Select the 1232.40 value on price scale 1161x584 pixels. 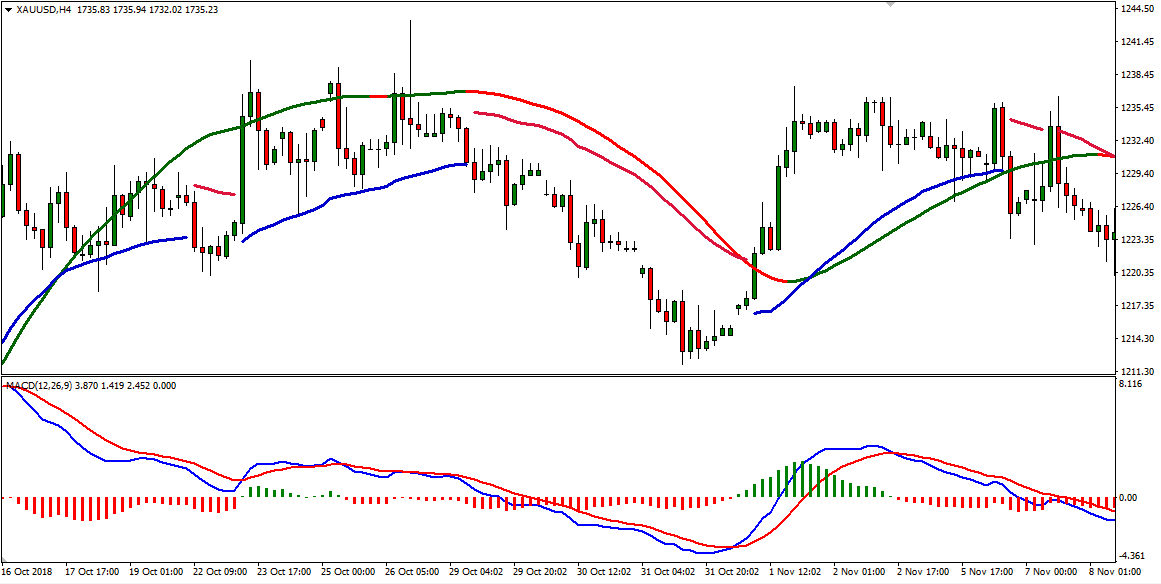point(1136,141)
